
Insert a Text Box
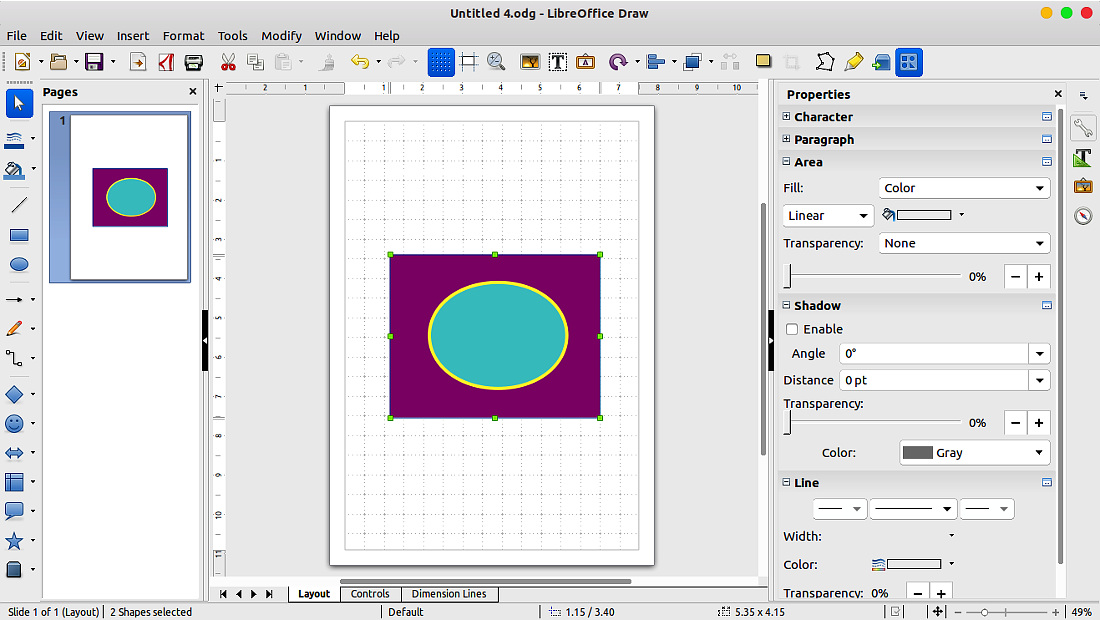pyautogui.click(x=558, y=62)
